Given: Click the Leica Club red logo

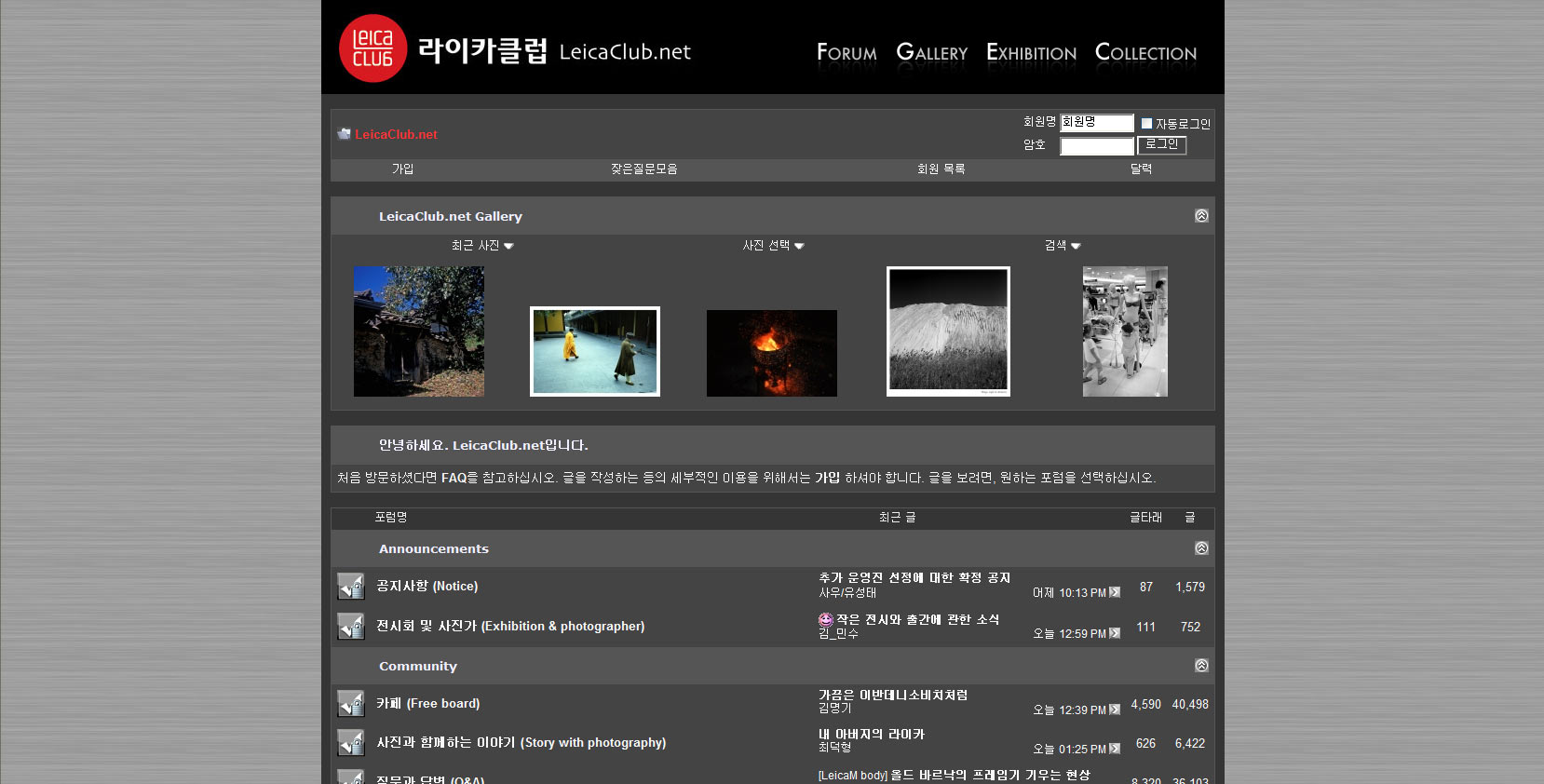Looking at the screenshot, I should 372,48.
